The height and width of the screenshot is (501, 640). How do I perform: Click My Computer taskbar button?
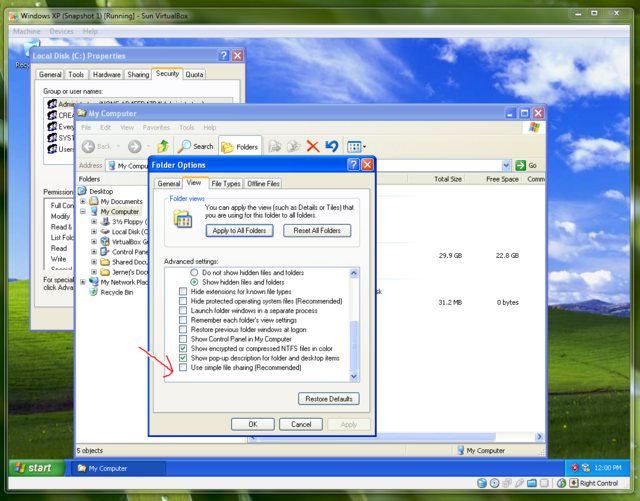pyautogui.click(x=118, y=468)
